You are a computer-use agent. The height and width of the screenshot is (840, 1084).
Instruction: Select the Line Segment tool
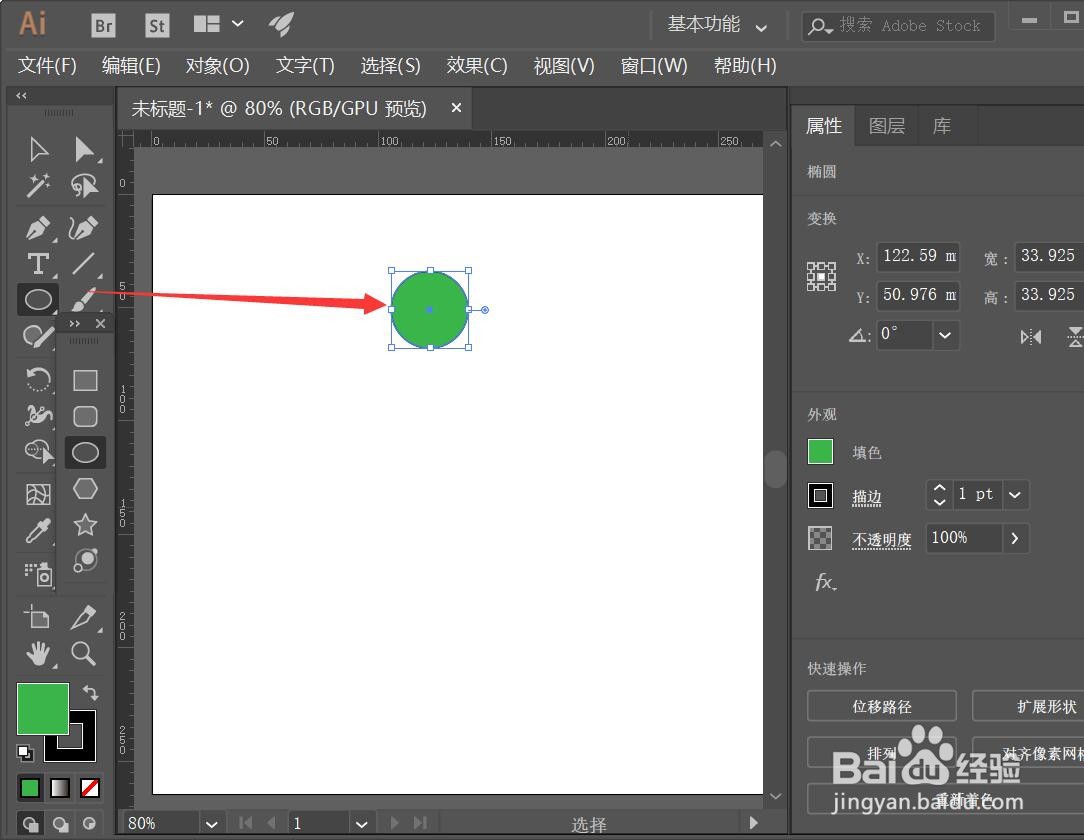pos(84,264)
